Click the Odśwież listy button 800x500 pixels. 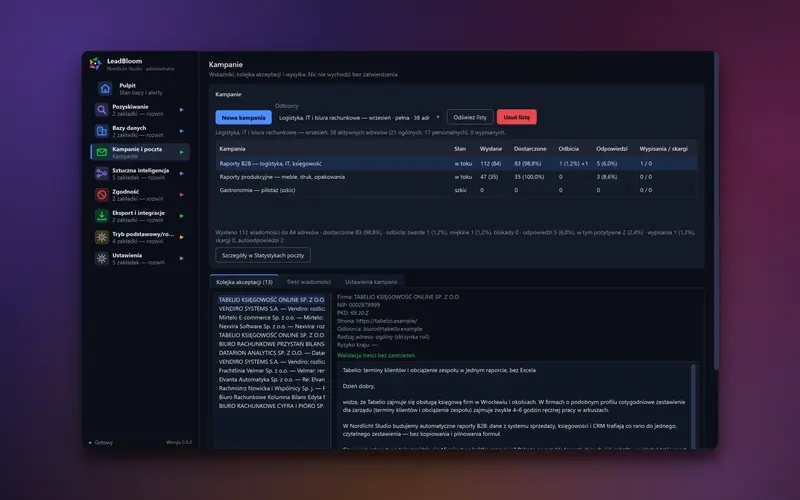[470, 117]
